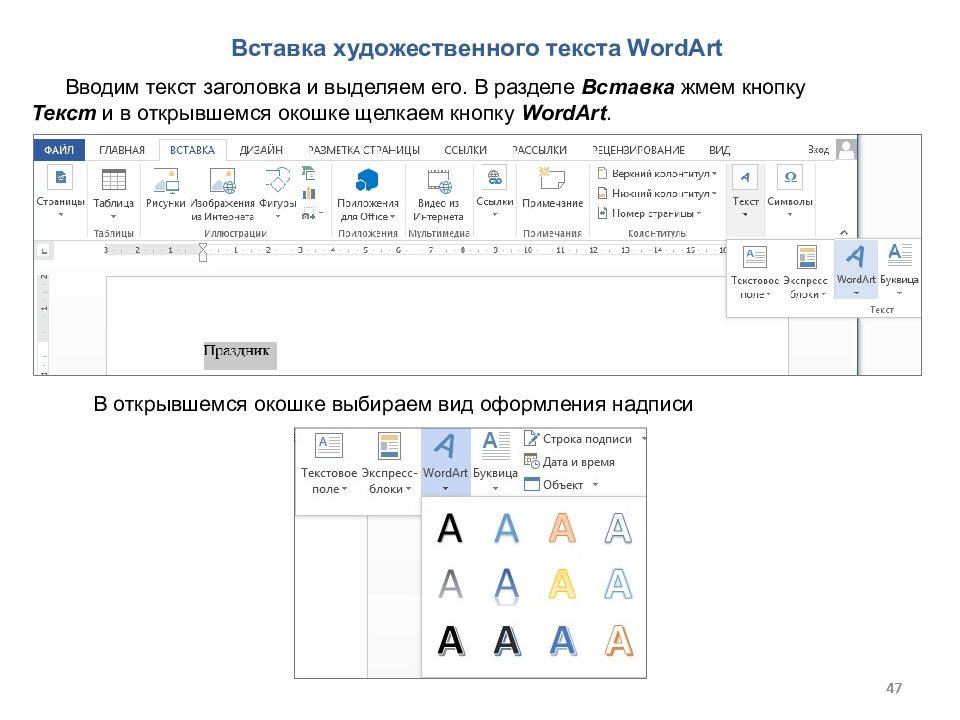Image resolution: width=960 pixels, height=720 pixels.
Task: Collapse the ribbon with the chevron arrow
Action: tap(844, 232)
